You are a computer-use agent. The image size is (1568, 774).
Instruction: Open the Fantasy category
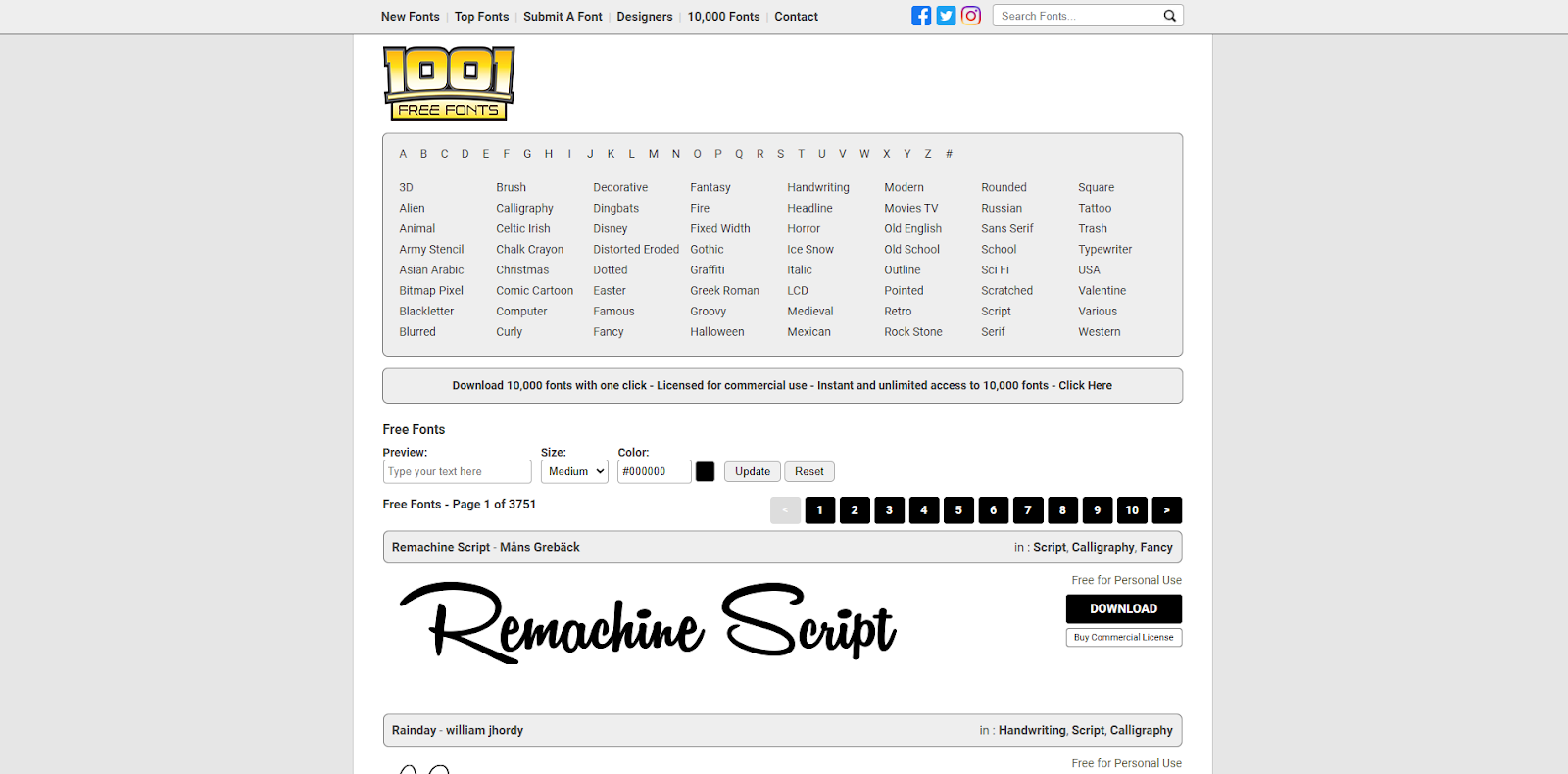point(710,187)
